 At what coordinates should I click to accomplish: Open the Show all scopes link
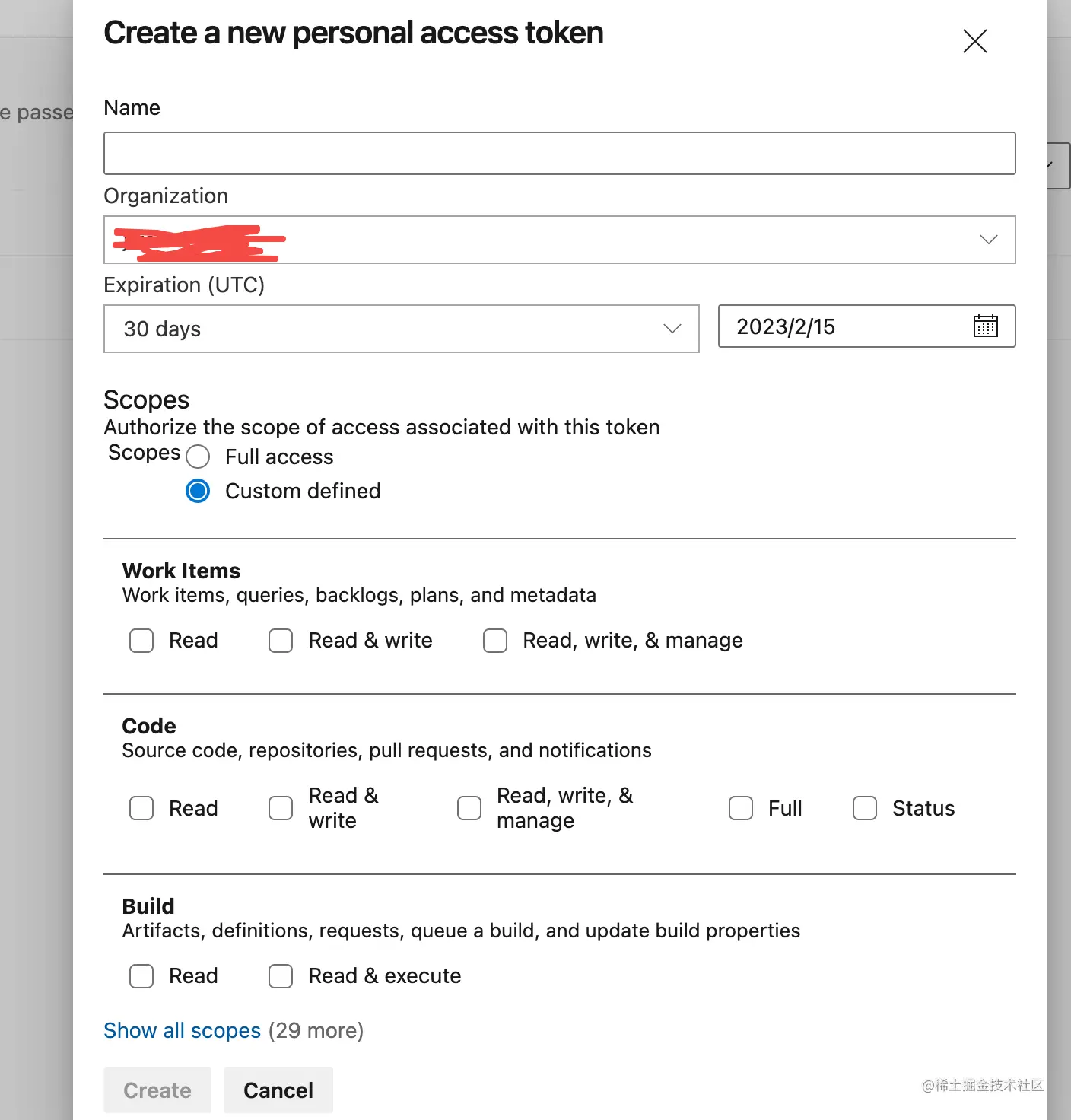point(183,1030)
